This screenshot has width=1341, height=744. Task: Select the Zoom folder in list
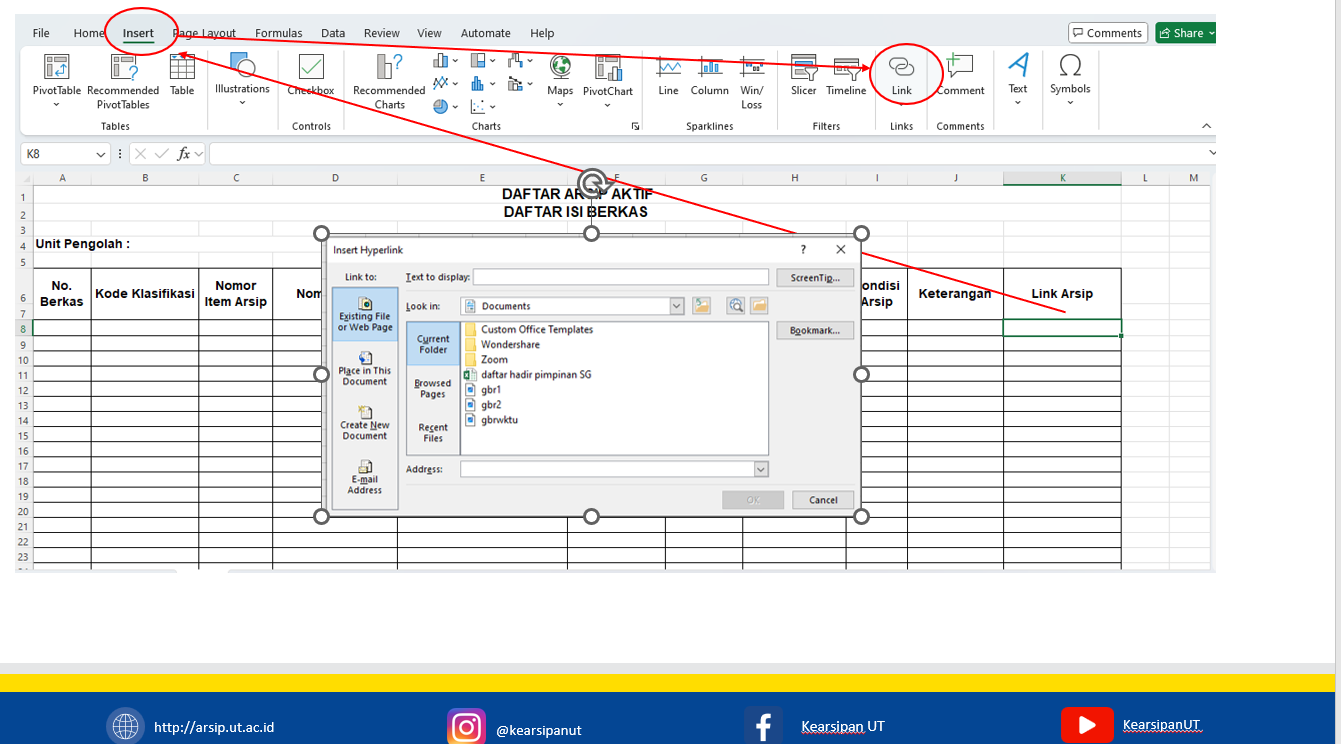(494, 359)
